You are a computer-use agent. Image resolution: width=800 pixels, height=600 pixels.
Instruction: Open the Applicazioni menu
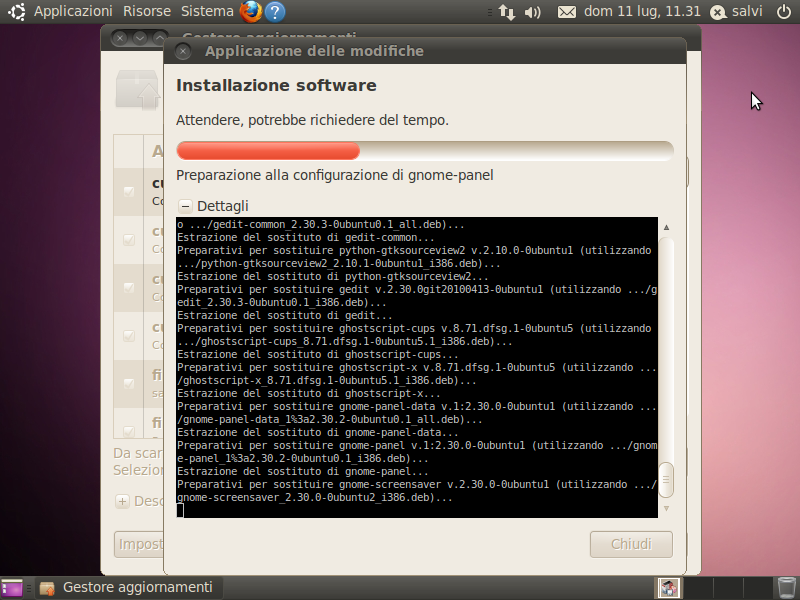click(x=73, y=11)
